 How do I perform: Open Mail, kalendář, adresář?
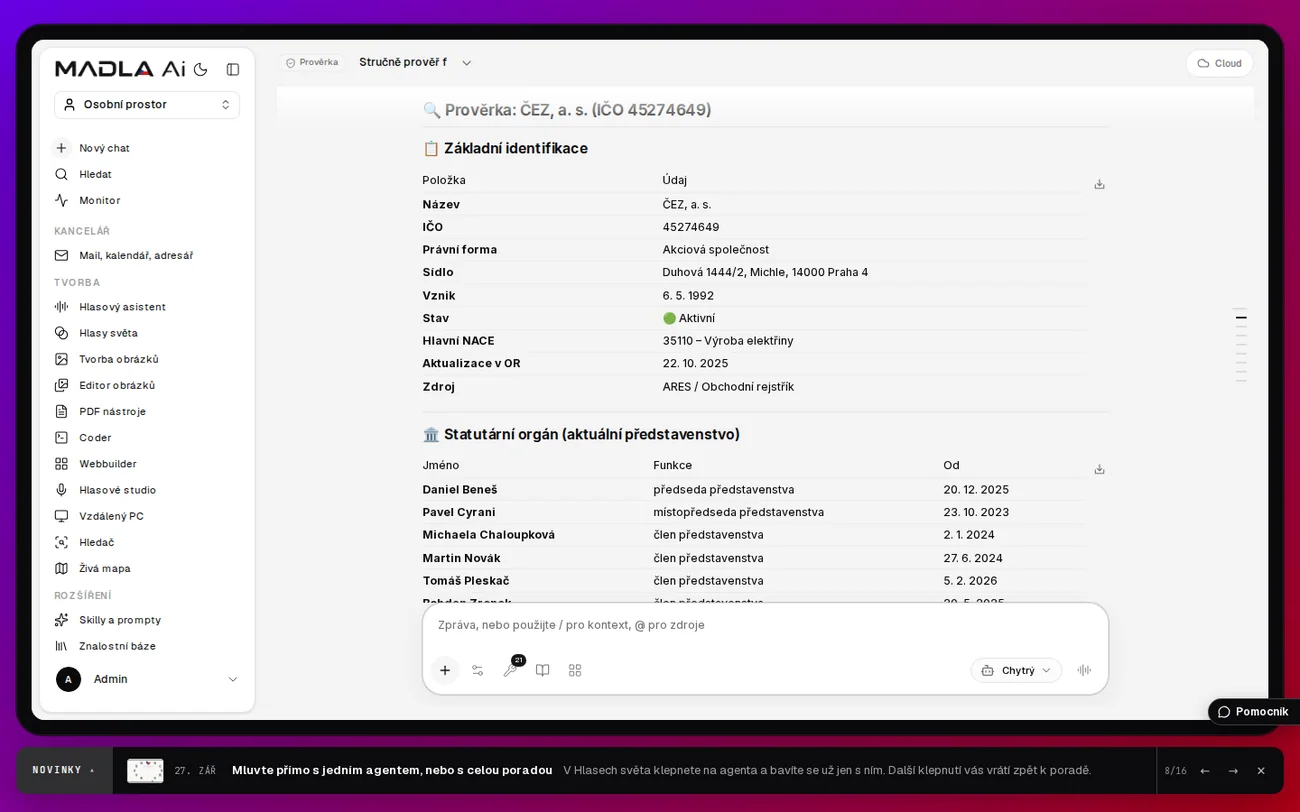pyautogui.click(x=147, y=255)
